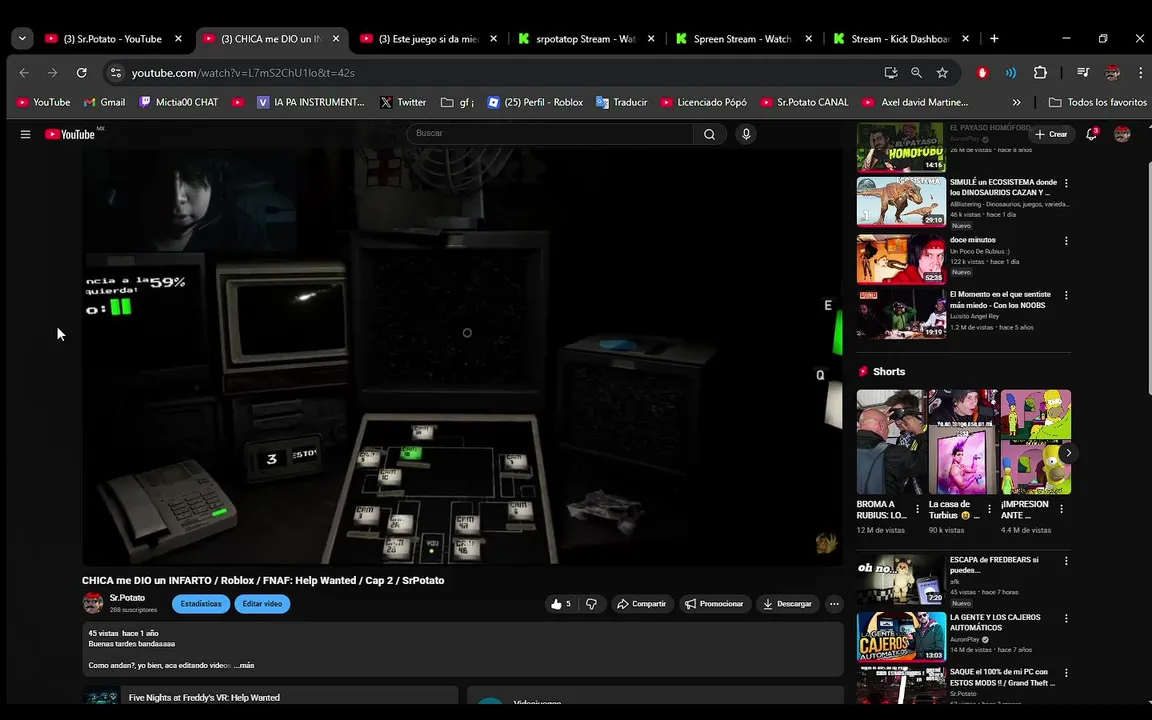Open media control icon in toolbar
This screenshot has width=1152, height=720.
click(x=1083, y=73)
